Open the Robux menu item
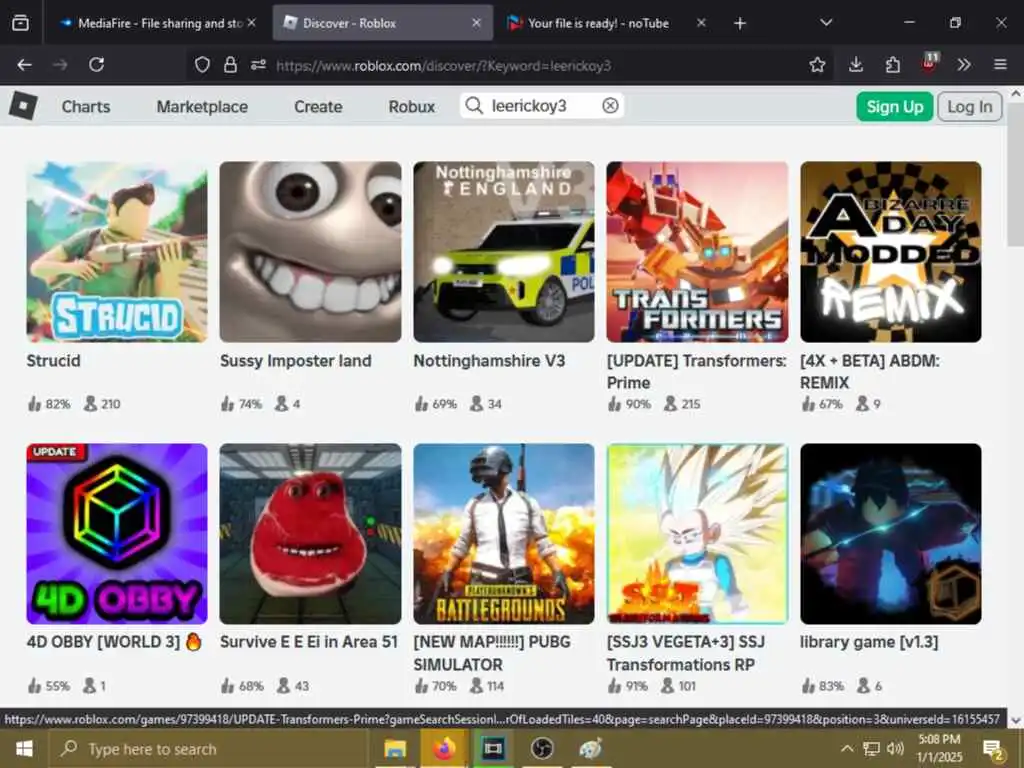The height and width of the screenshot is (768, 1024). (411, 106)
